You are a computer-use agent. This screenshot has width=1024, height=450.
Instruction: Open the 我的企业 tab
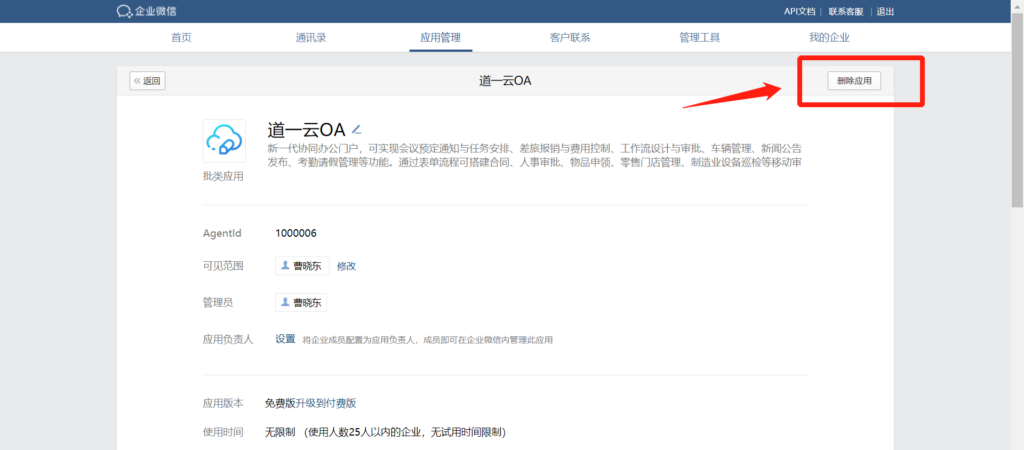829,37
